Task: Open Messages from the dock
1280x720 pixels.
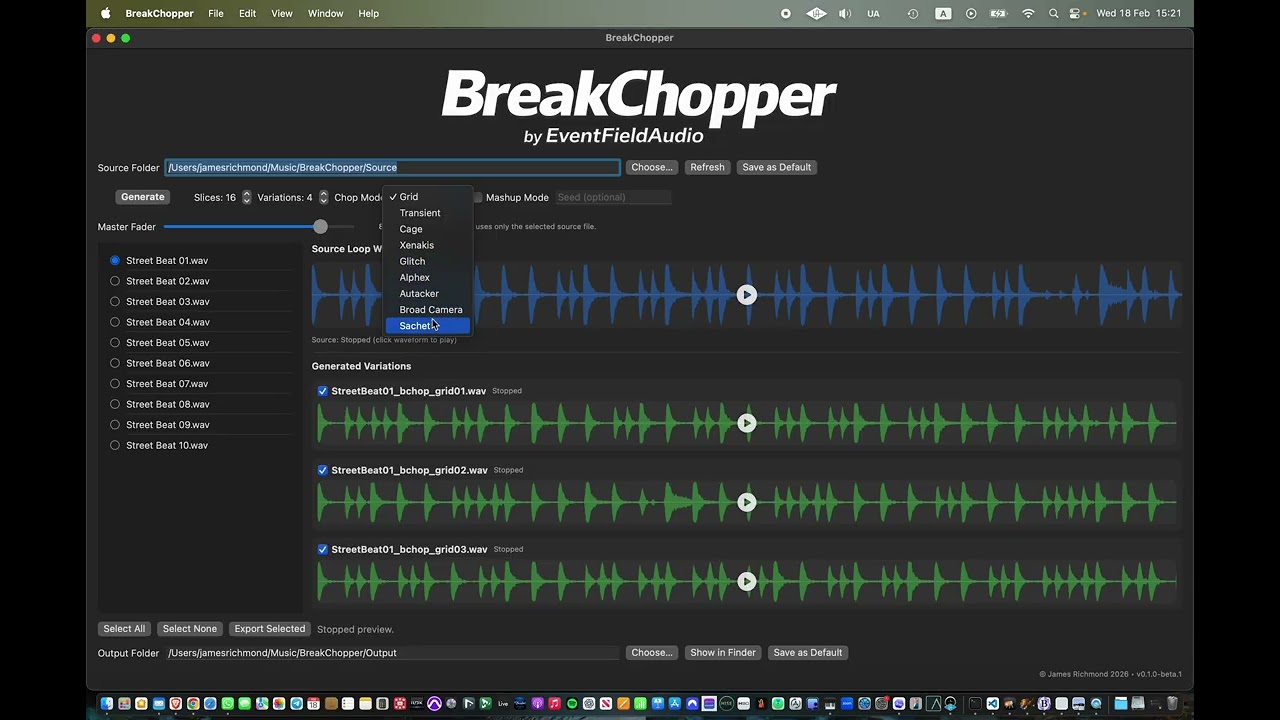Action: (245, 704)
